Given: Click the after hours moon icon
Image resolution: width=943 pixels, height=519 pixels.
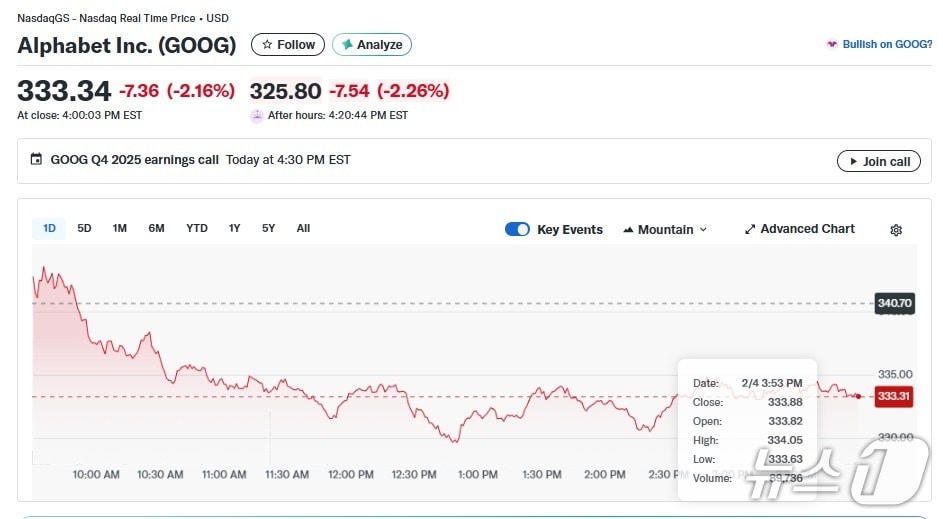Looking at the screenshot, I should coord(257,116).
